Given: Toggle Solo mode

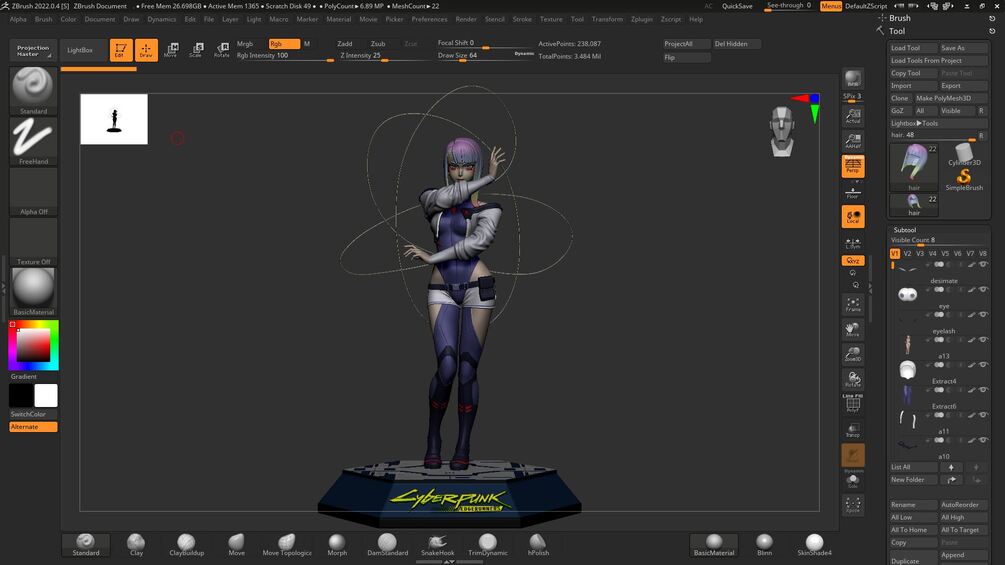Looking at the screenshot, I should coord(852,480).
